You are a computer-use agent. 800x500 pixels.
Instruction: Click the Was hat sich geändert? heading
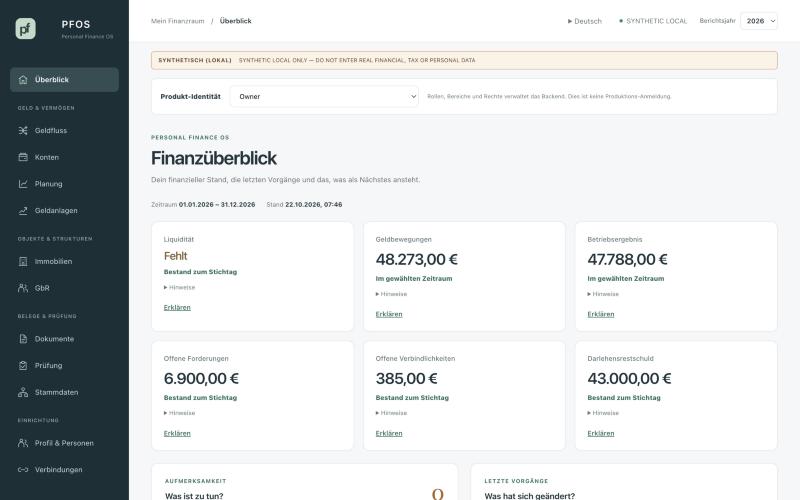(x=530, y=495)
